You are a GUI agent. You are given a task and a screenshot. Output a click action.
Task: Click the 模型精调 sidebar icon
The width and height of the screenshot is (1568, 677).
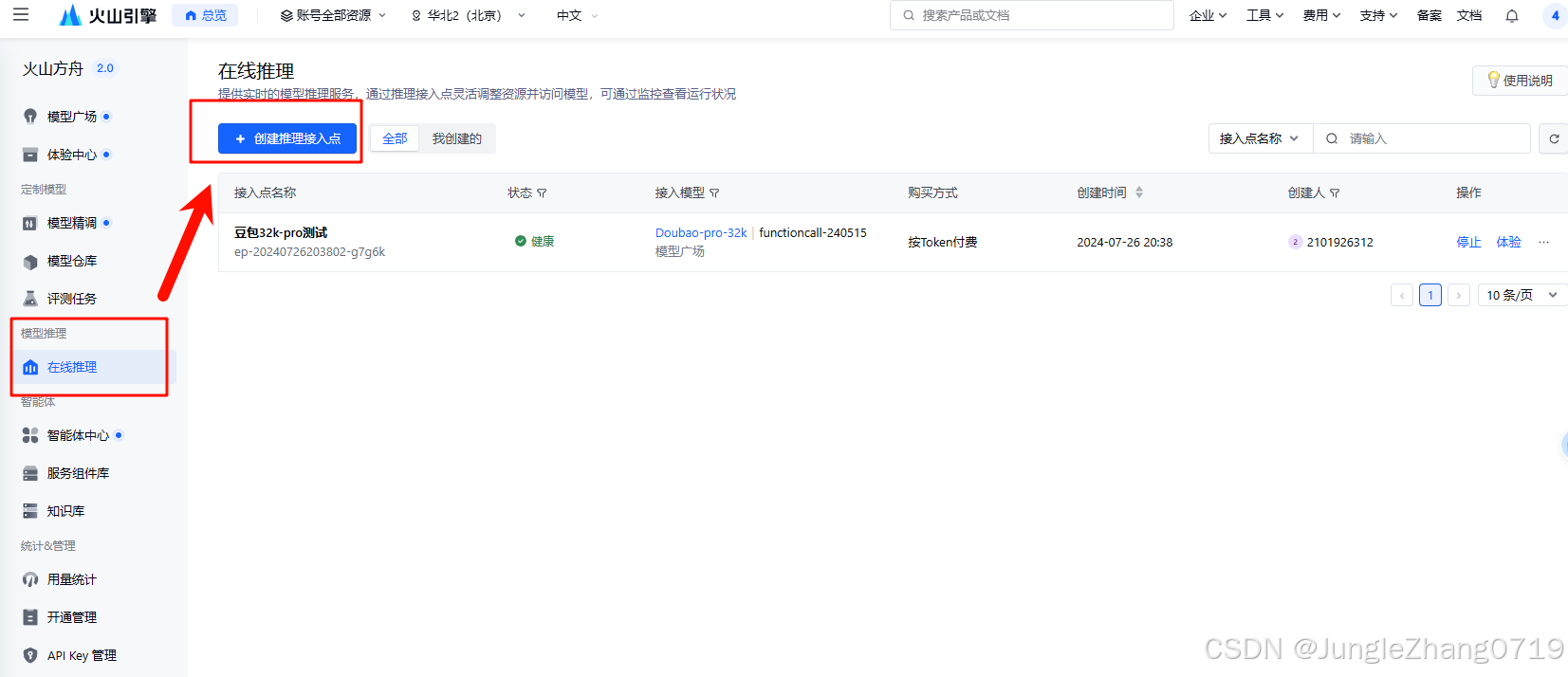[x=30, y=223]
